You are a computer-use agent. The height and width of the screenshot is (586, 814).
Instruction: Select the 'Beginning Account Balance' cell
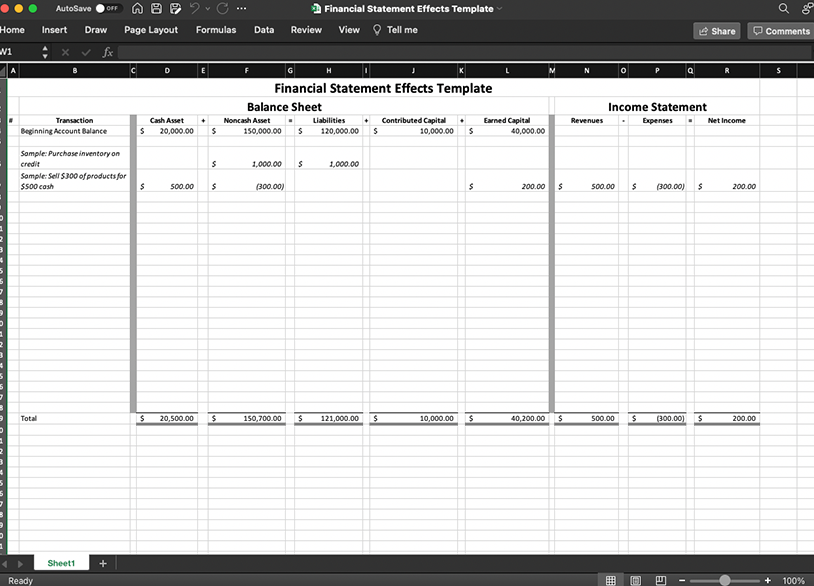(x=74, y=131)
